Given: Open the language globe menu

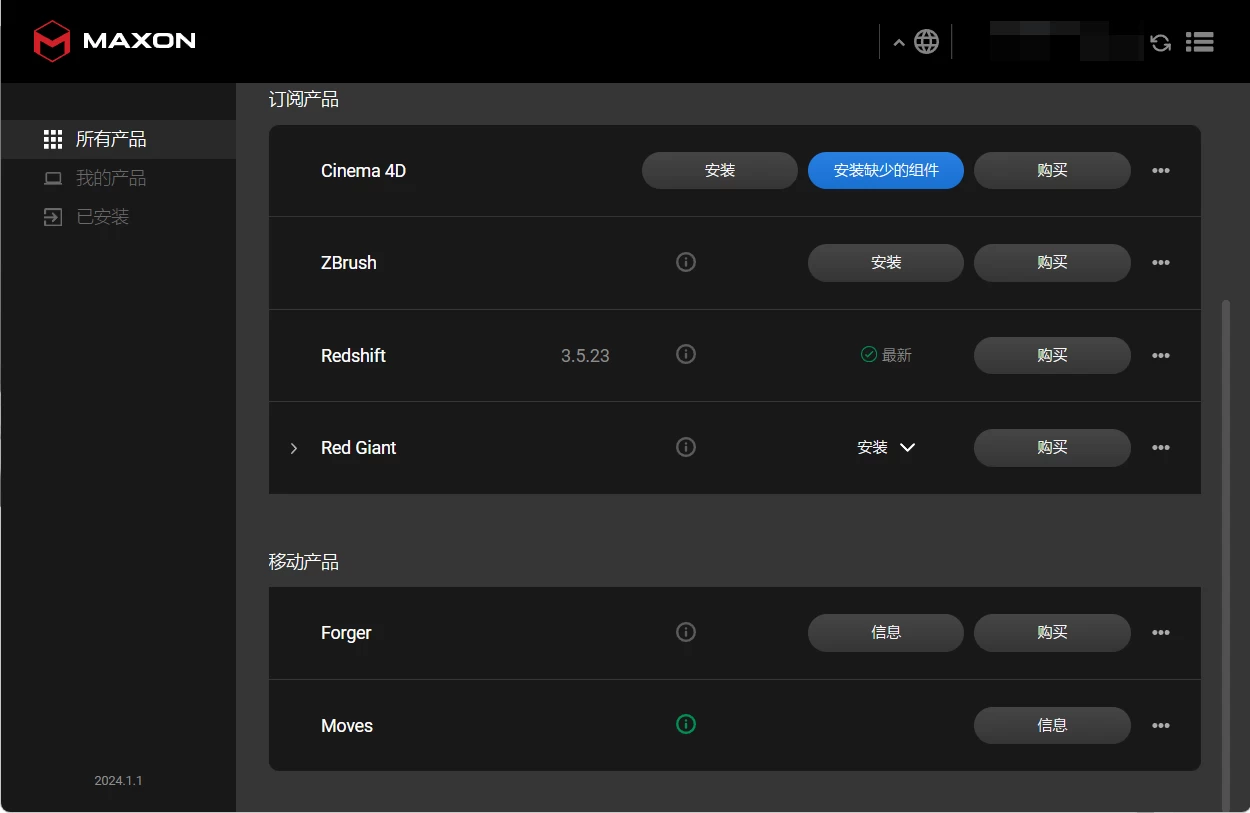Looking at the screenshot, I should (927, 42).
